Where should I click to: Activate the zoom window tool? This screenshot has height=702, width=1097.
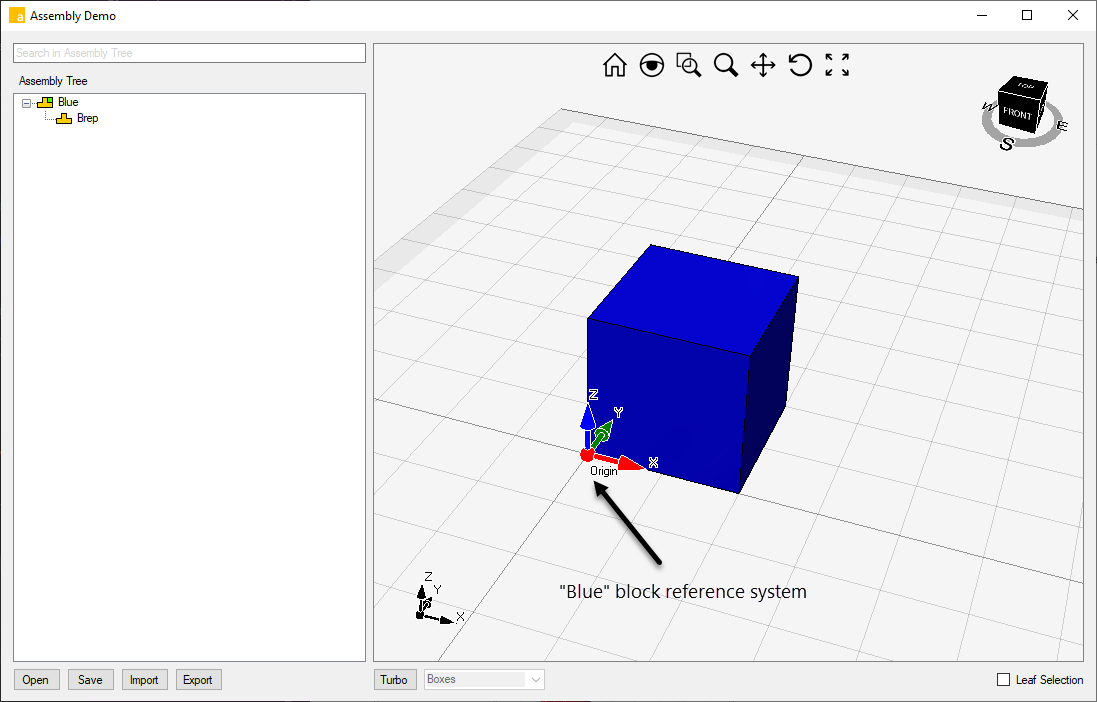click(688, 64)
